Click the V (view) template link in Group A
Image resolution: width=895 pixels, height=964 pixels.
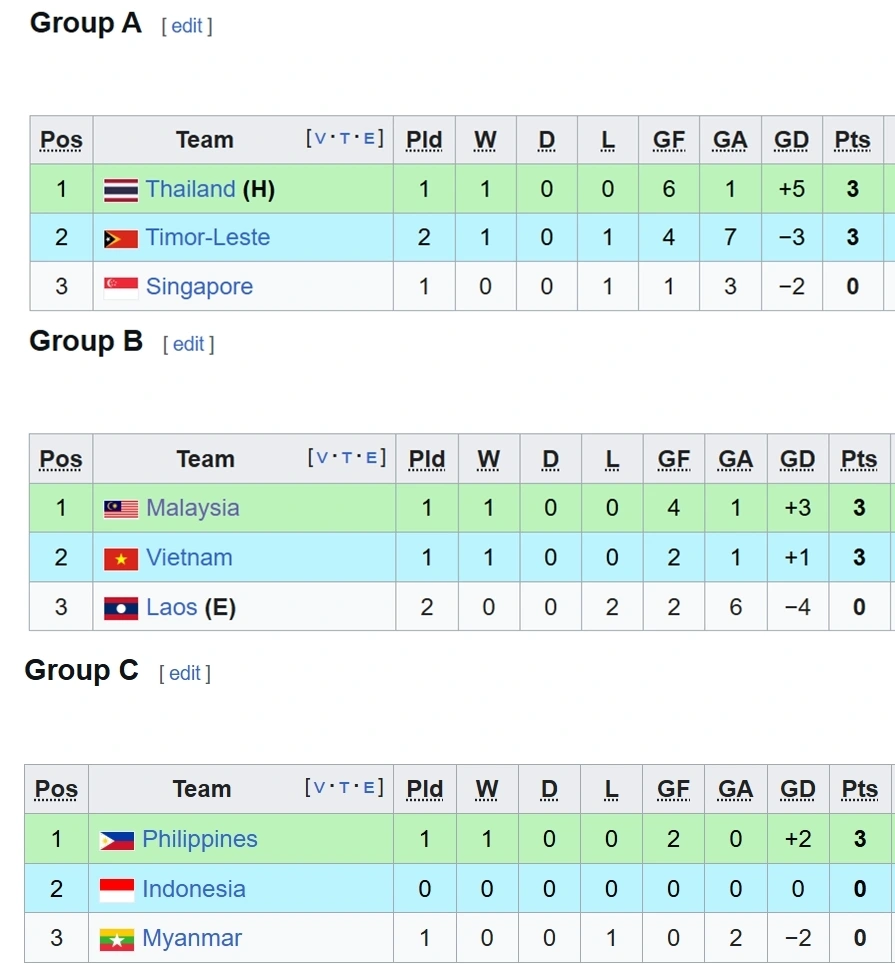320,139
